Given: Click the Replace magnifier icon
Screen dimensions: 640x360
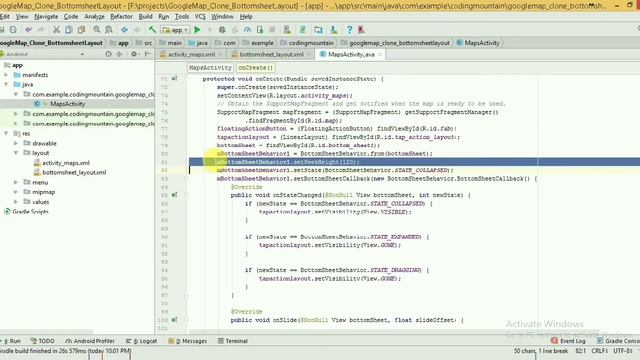Looking at the screenshot, I should coord(109,30).
